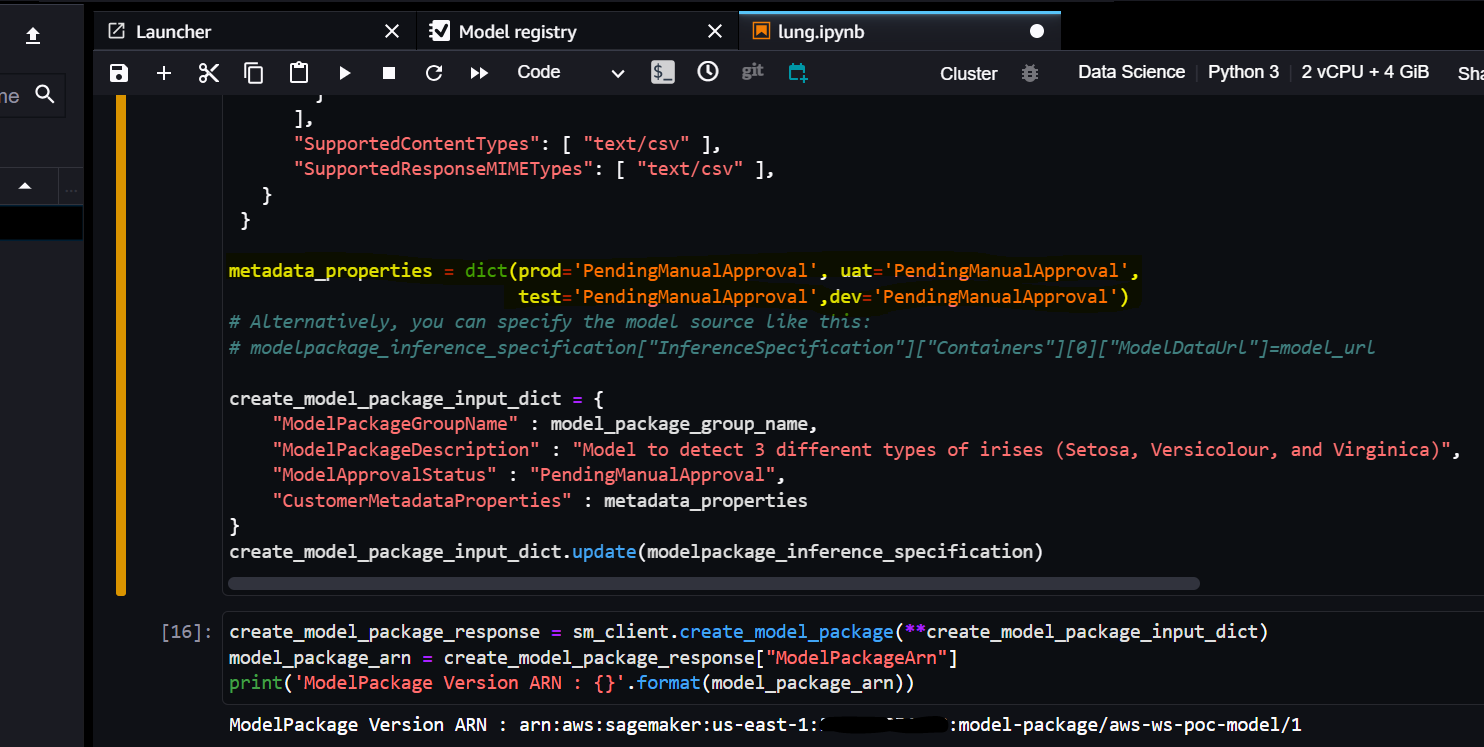Interrupt the kernel with the stop icon
Screen dimensions: 1484x747
388,72
